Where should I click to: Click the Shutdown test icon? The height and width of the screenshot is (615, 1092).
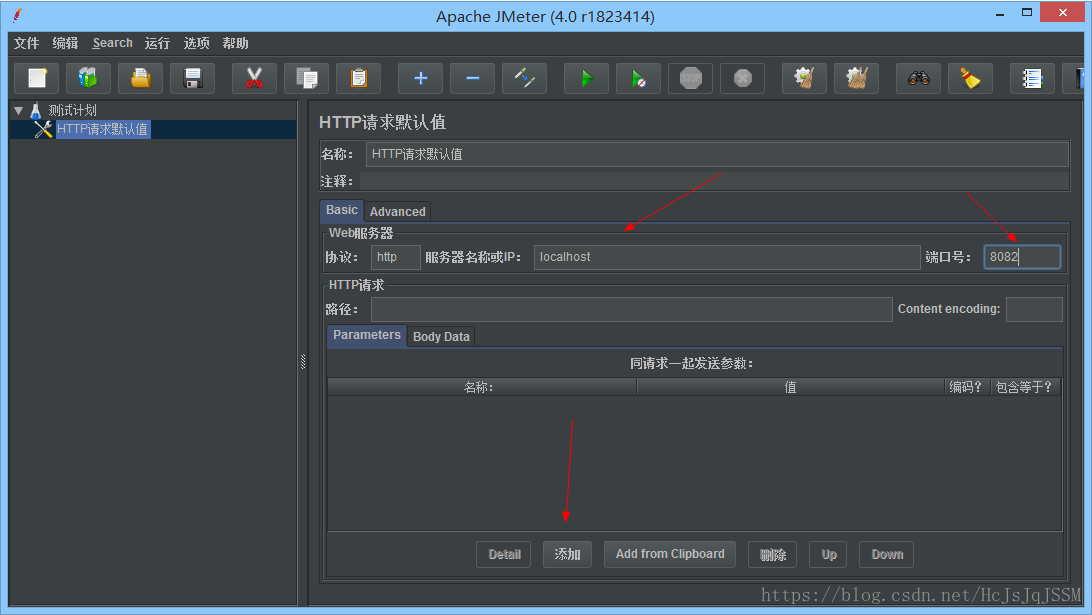click(x=742, y=78)
